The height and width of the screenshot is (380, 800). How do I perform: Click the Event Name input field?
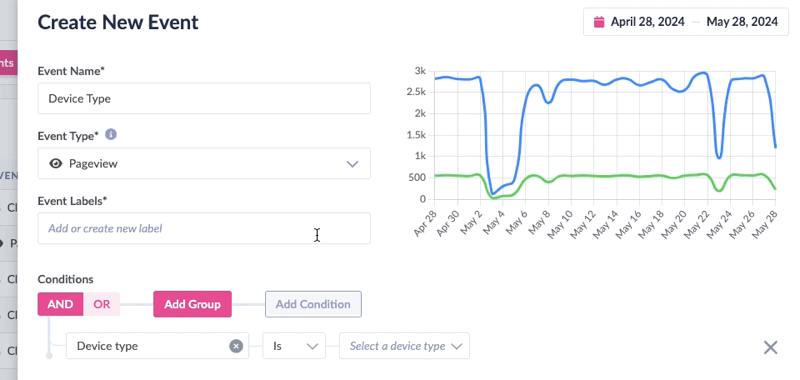tap(204, 98)
